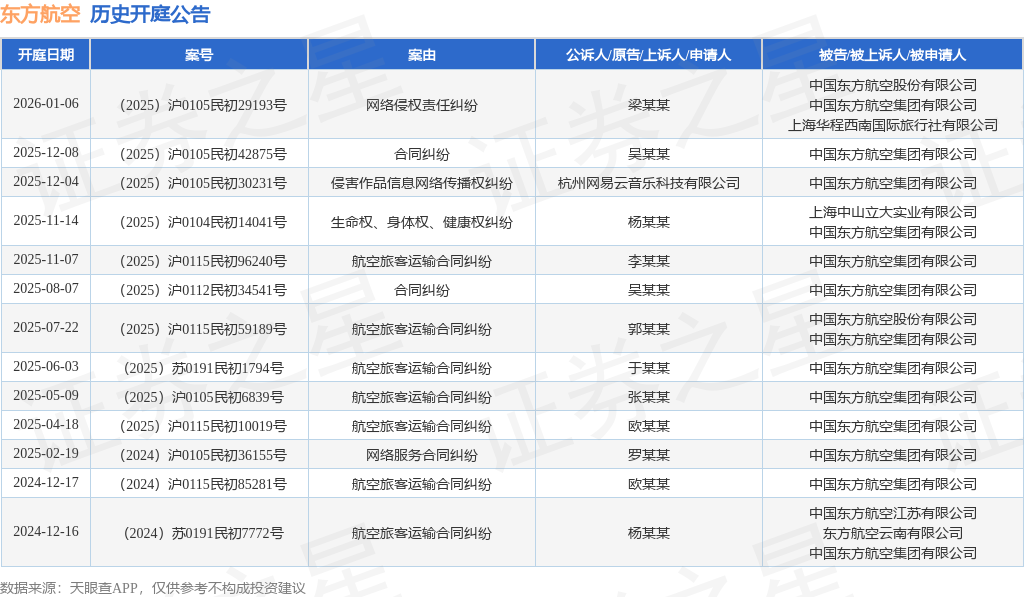Click date cell 2024-12-17
The image size is (1024, 597).
point(46,483)
